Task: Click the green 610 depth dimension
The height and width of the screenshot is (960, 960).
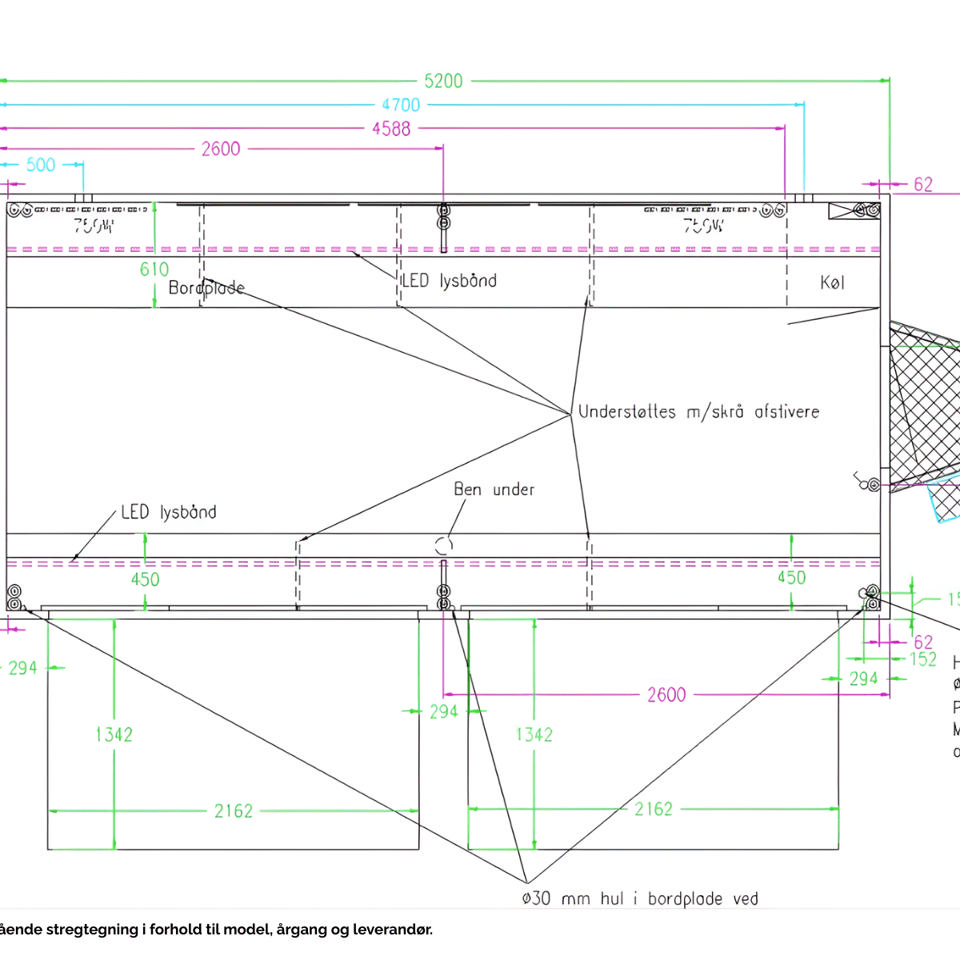Action: pyautogui.click(x=154, y=269)
